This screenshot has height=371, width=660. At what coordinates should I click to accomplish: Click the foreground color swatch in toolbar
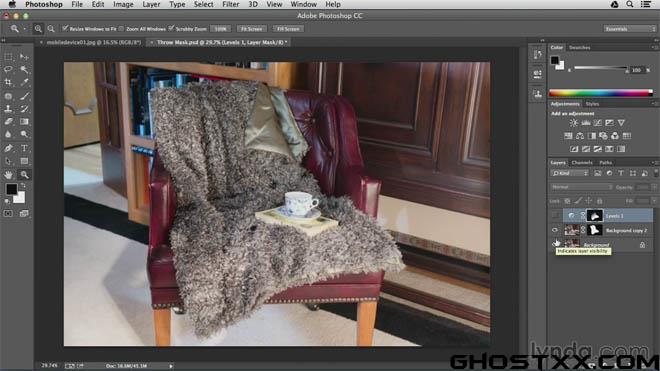pyautogui.click(x=11, y=189)
